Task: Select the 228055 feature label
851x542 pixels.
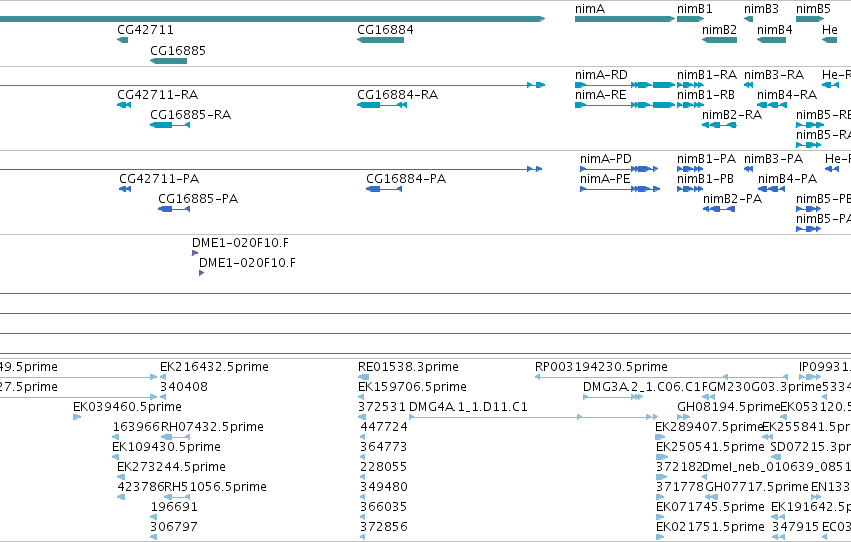Action: coord(384,467)
